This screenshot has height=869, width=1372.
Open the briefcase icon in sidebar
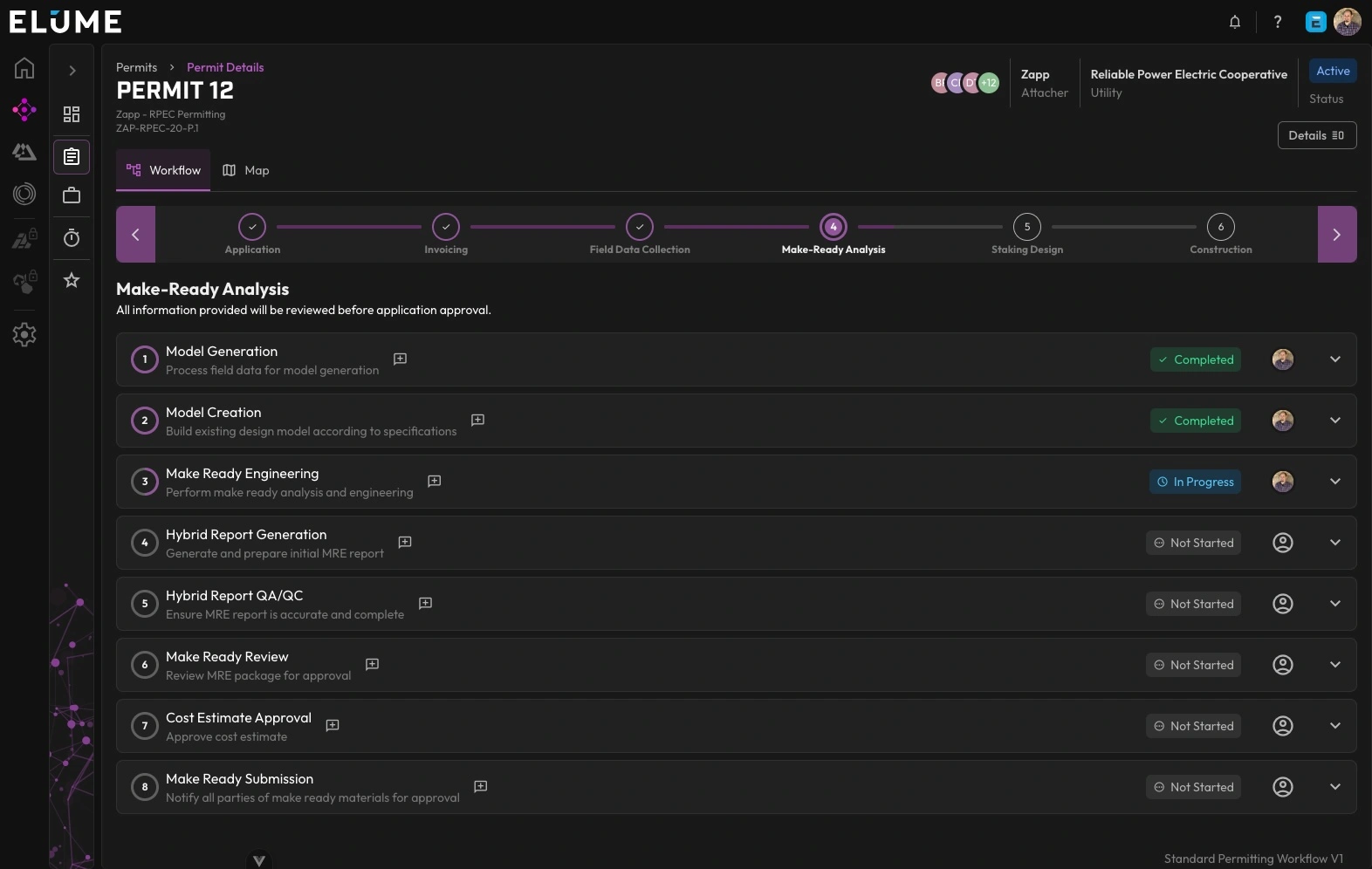[x=72, y=195]
